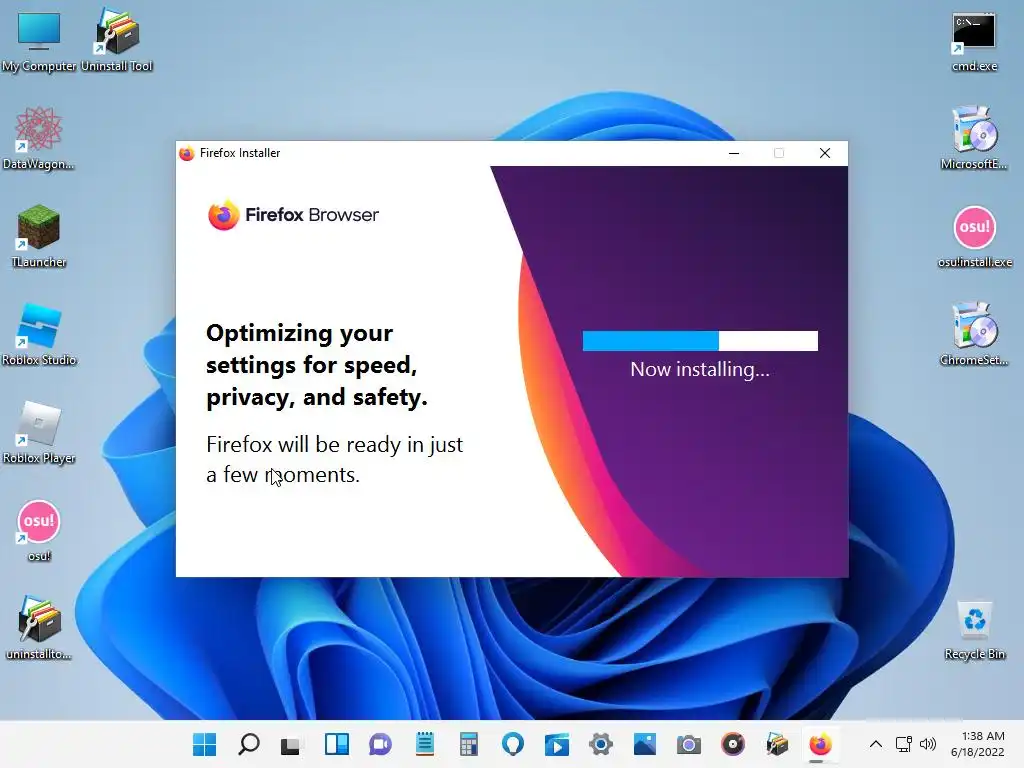
Task: Launch Calculator from the taskbar
Action: click(x=468, y=744)
